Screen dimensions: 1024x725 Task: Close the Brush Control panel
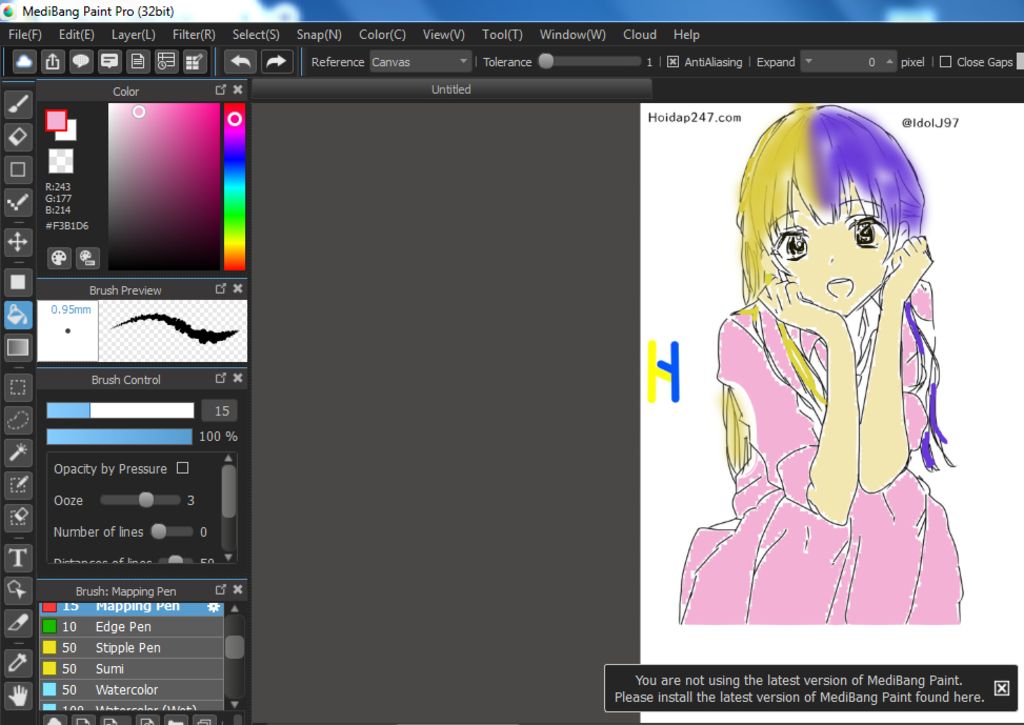[238, 378]
